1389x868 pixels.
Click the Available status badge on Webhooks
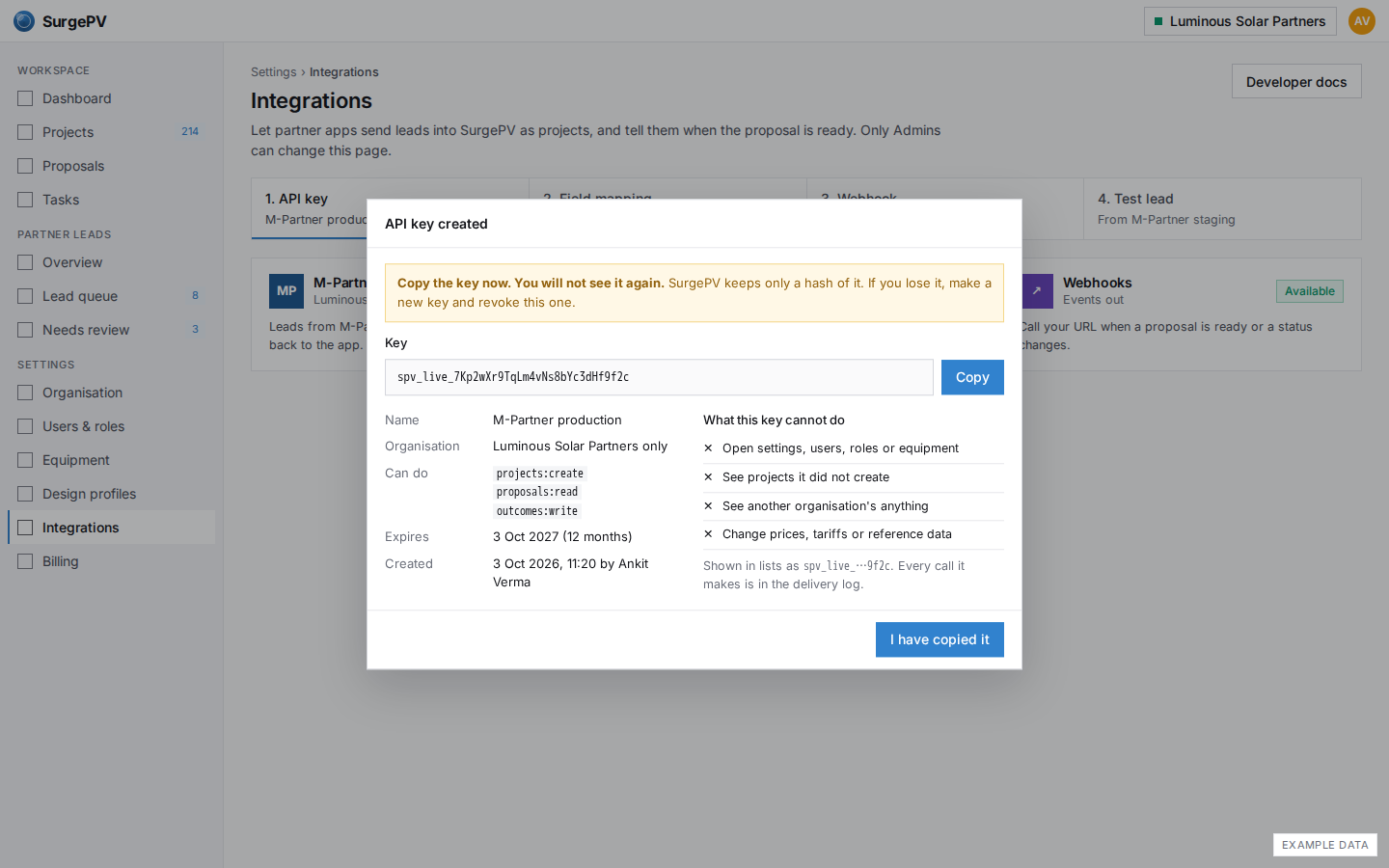(1310, 291)
